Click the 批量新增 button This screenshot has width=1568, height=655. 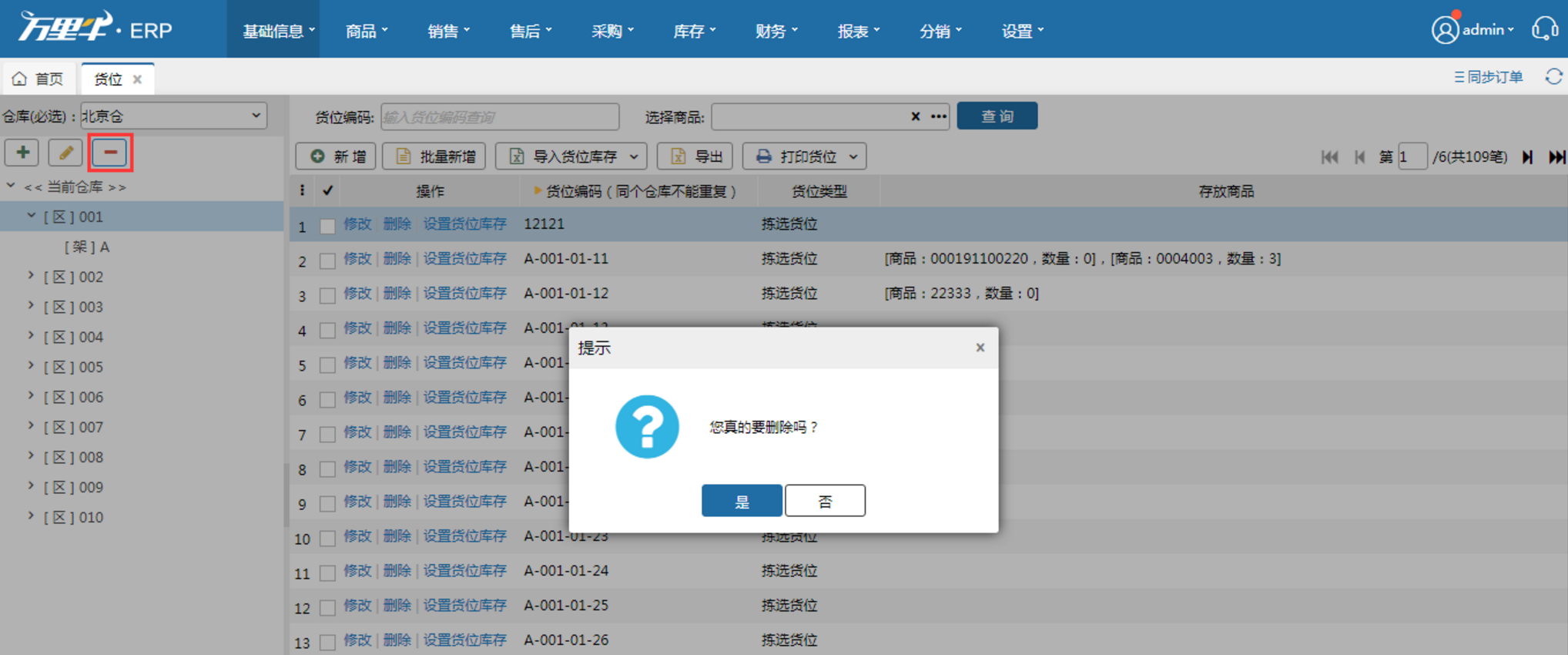(434, 156)
